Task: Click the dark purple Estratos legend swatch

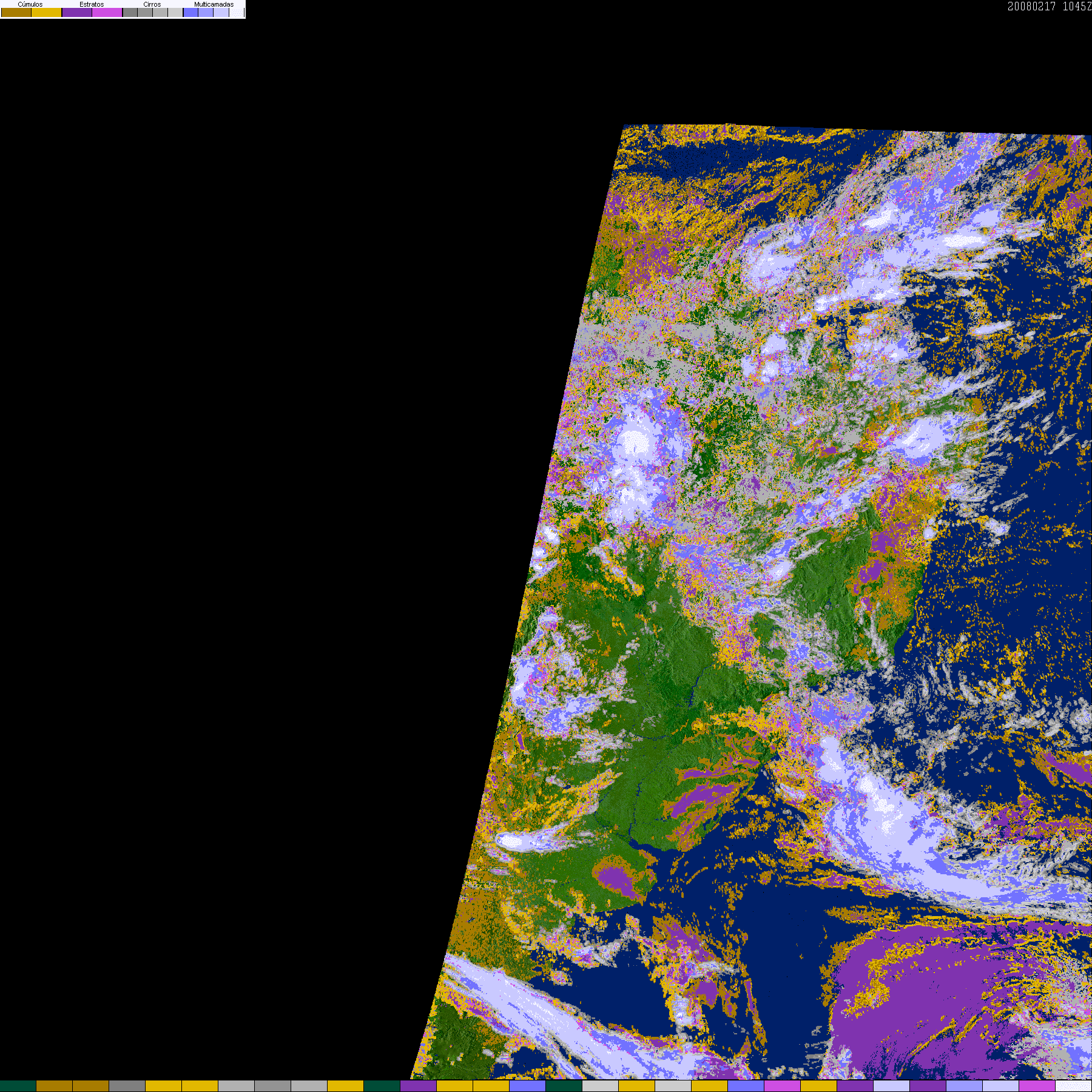Action: (x=77, y=12)
